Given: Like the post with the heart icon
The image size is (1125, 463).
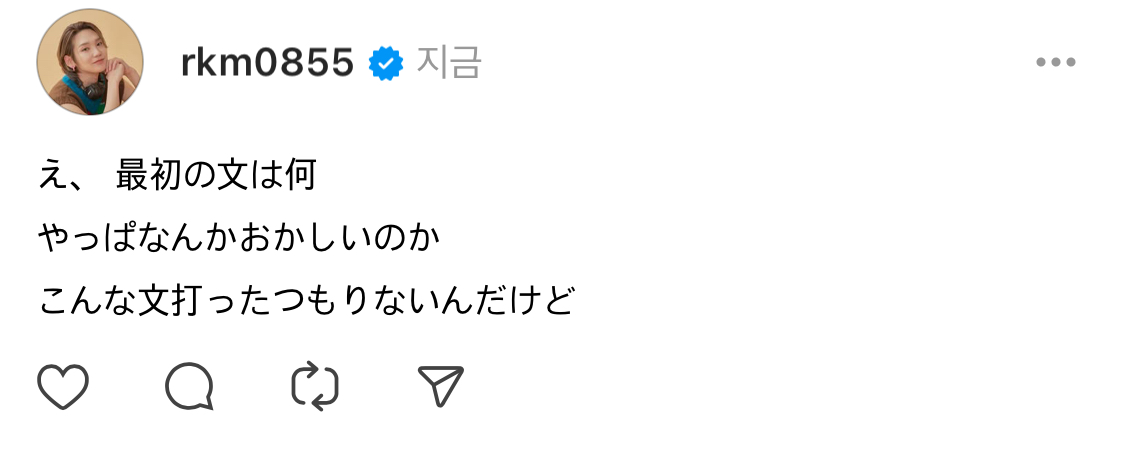Looking at the screenshot, I should click(63, 386).
